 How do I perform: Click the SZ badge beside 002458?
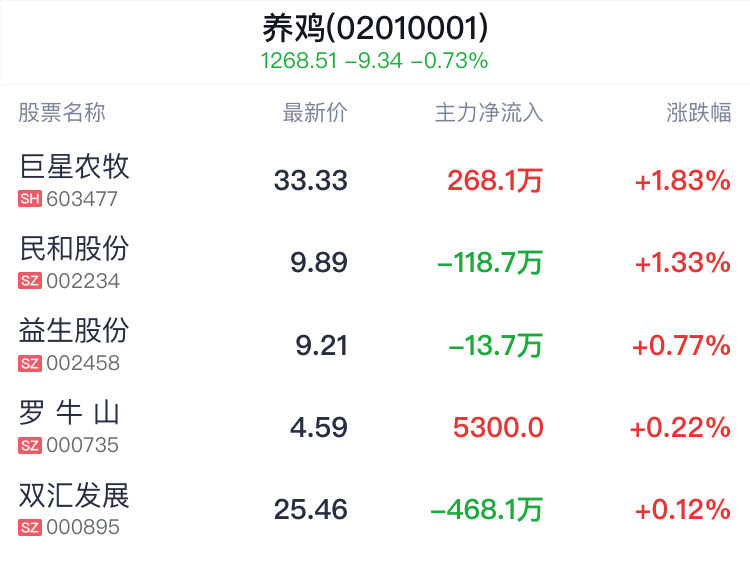point(30,363)
